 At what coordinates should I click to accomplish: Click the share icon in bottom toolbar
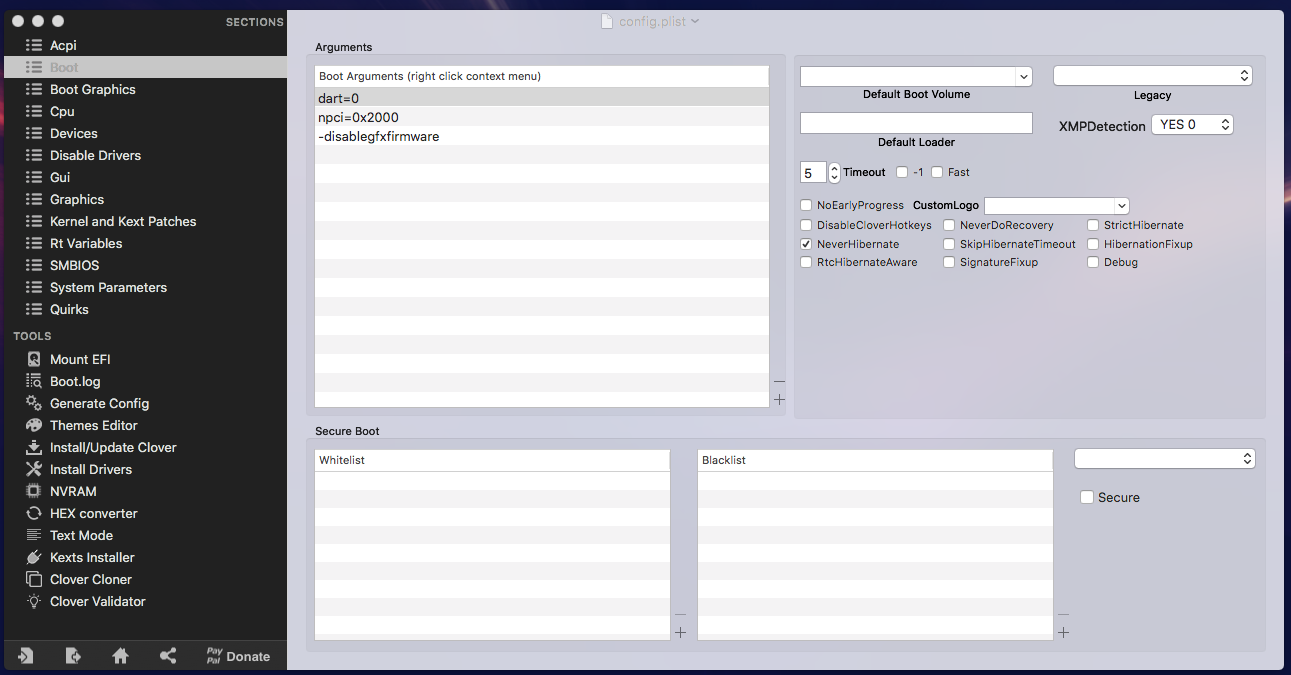[168, 656]
